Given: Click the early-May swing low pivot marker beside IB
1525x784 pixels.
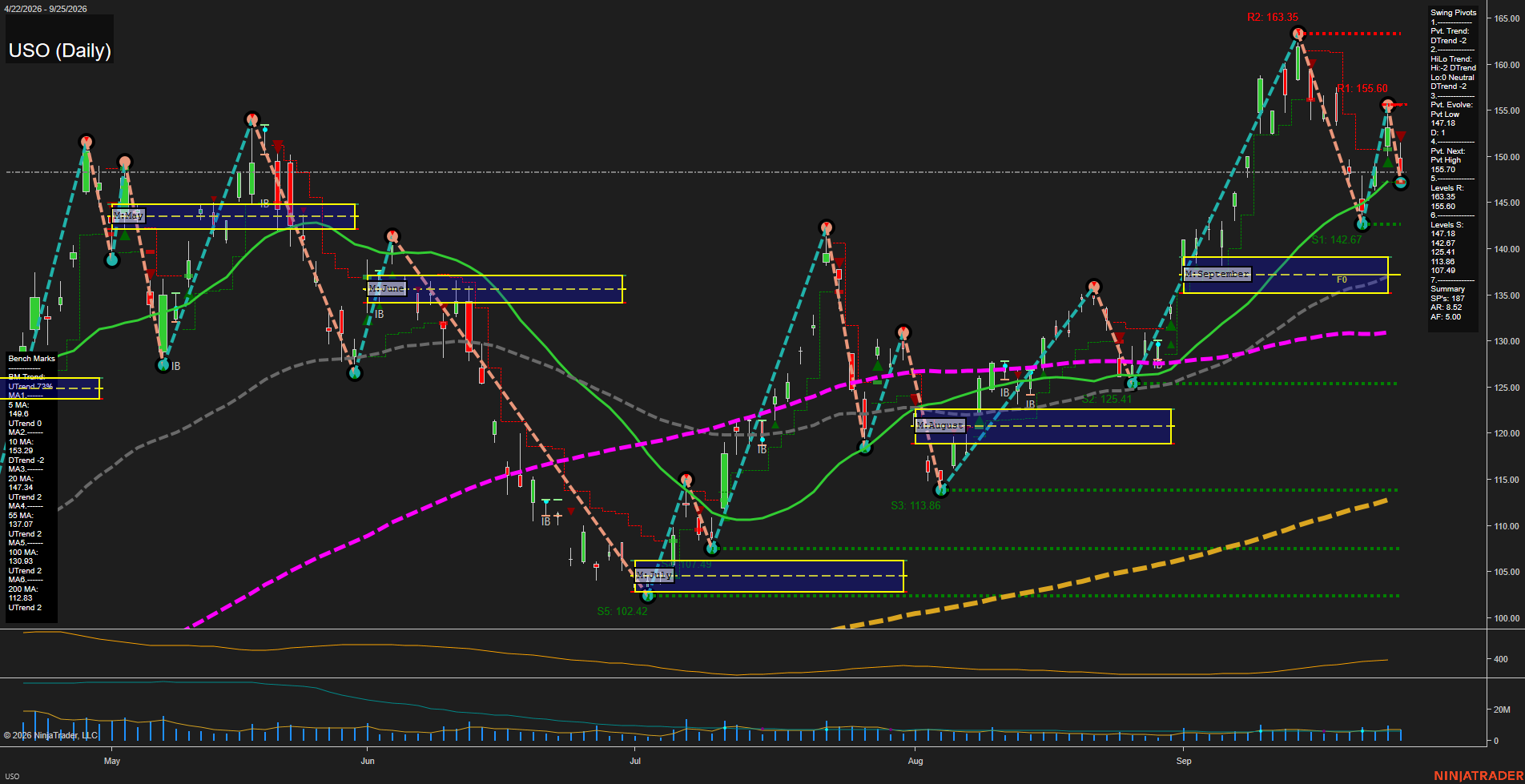Looking at the screenshot, I should pyautogui.click(x=163, y=365).
